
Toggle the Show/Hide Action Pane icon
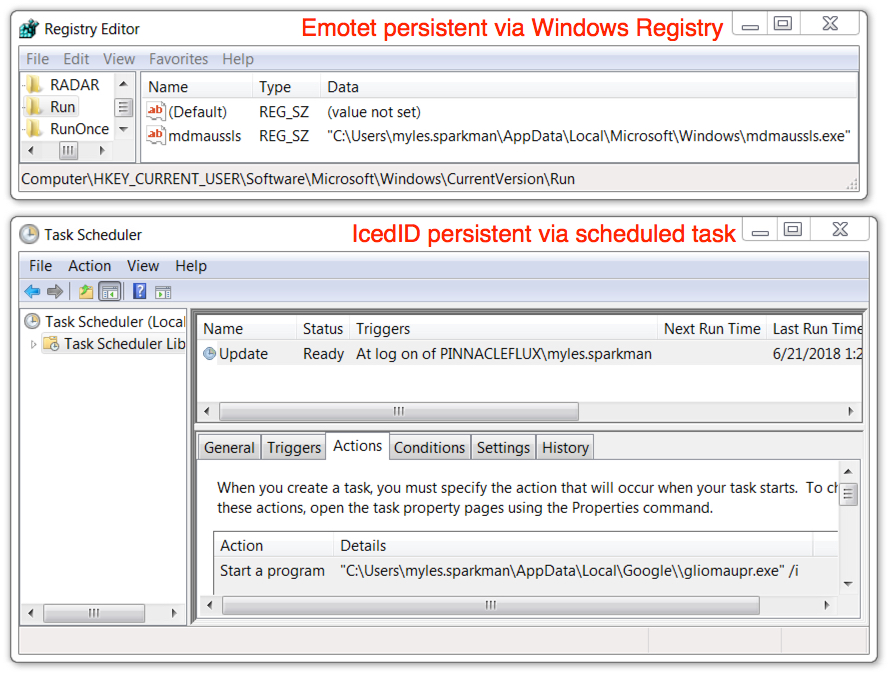pos(163,292)
